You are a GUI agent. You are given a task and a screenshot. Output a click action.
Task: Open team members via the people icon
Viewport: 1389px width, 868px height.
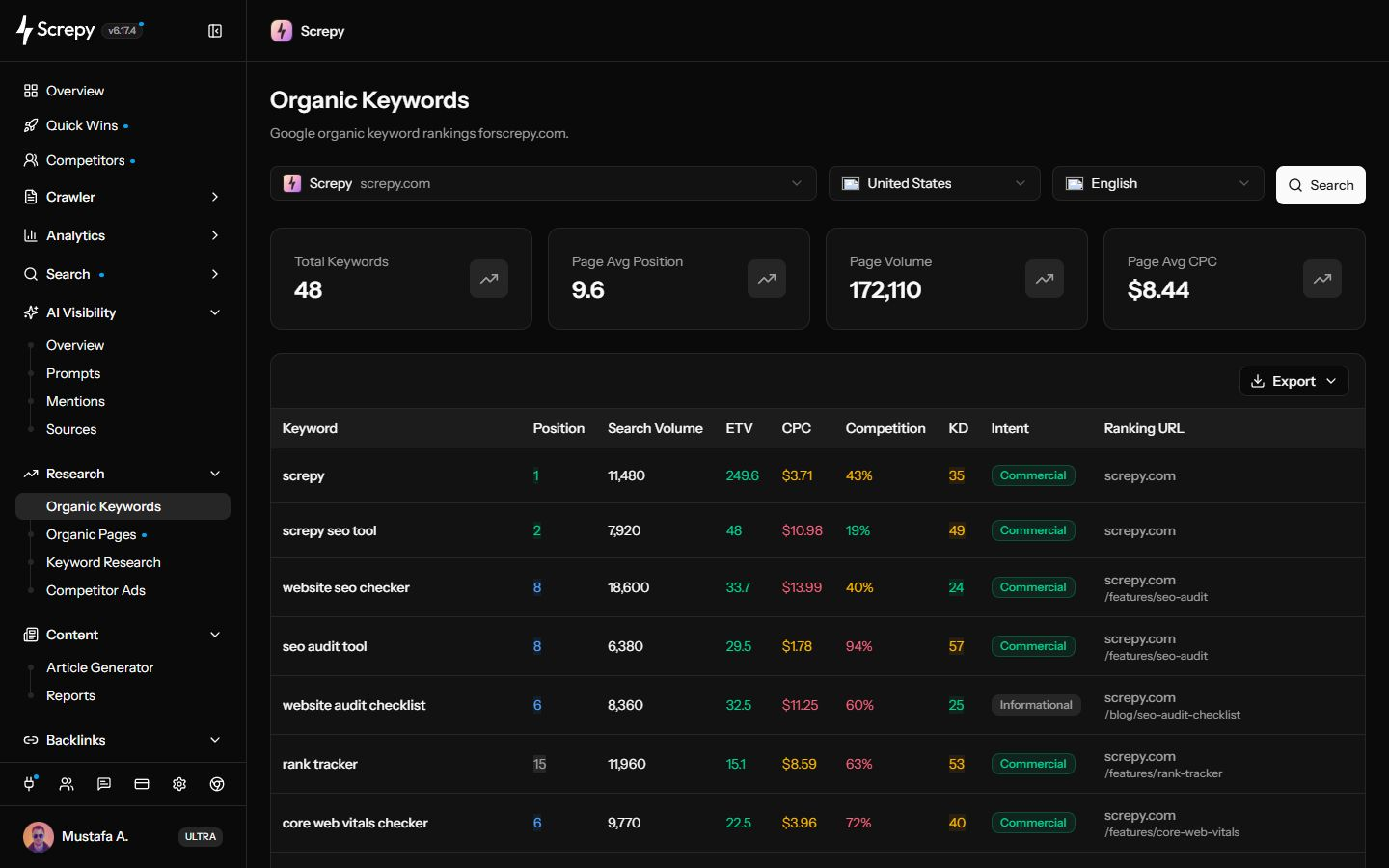click(67, 784)
